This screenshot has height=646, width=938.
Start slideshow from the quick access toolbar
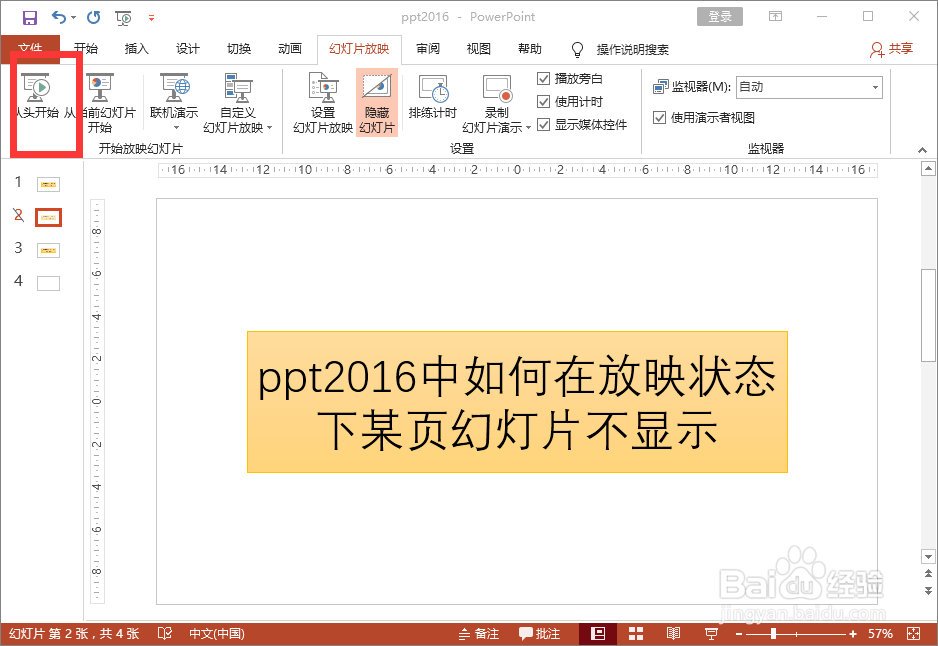click(124, 18)
